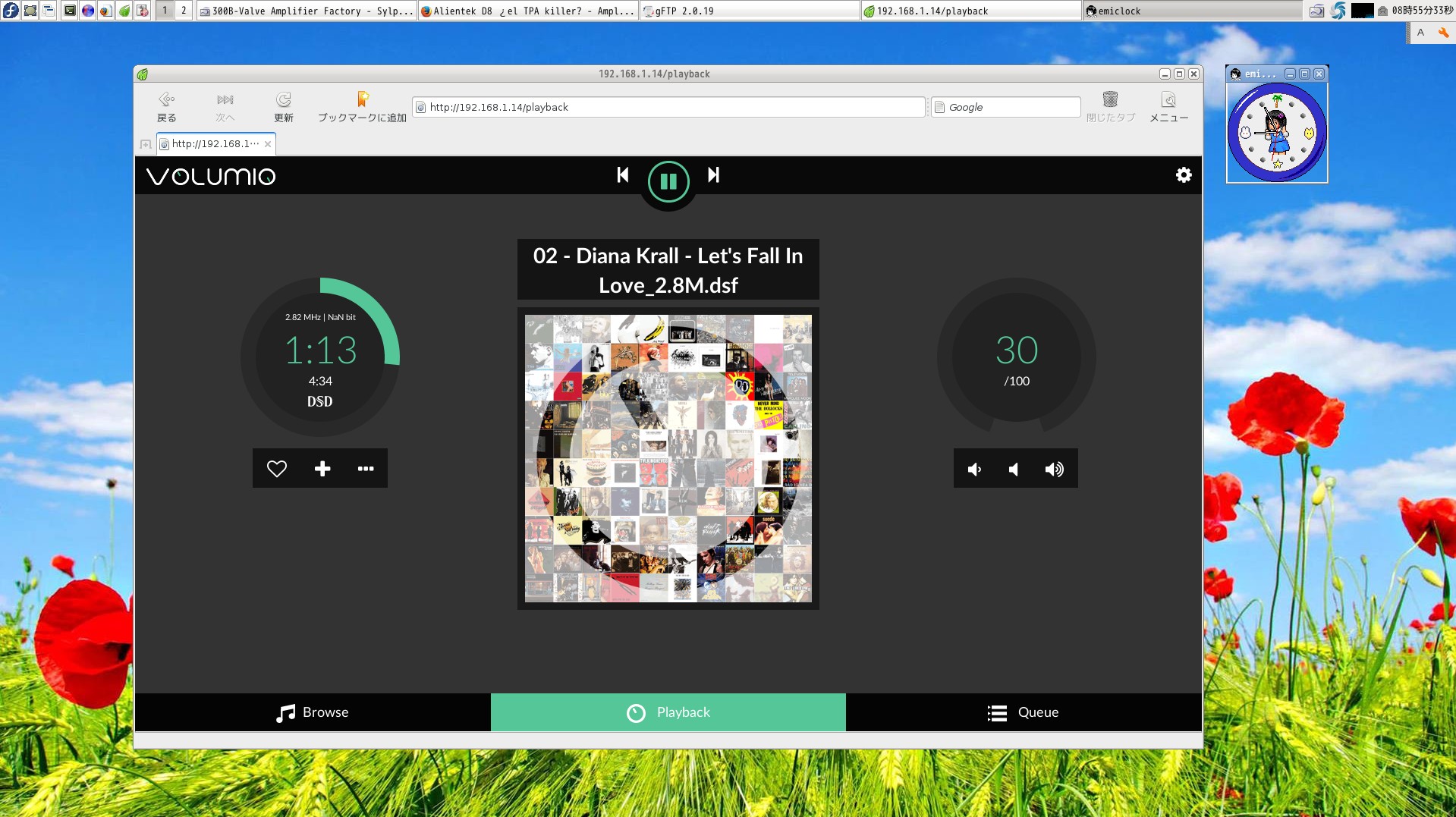This screenshot has height=817, width=1456.
Task: Open the browser's bookmark-add button
Action: click(362, 106)
